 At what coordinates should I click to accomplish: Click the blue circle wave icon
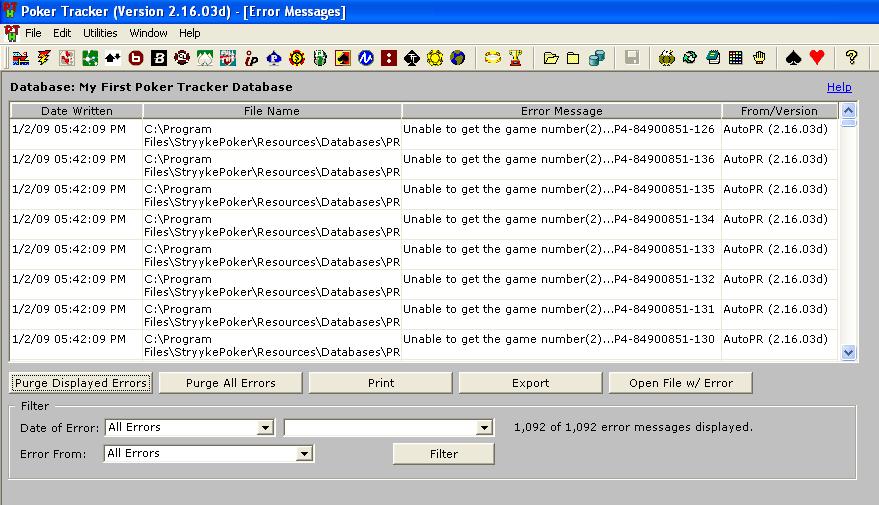tap(366, 58)
